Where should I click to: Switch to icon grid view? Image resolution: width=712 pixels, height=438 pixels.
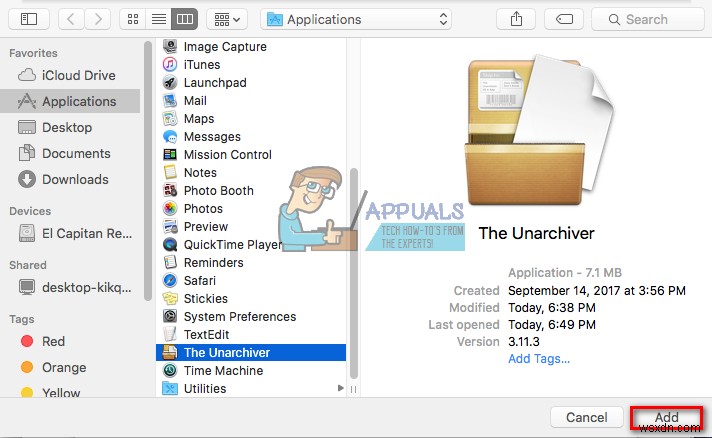click(x=133, y=20)
